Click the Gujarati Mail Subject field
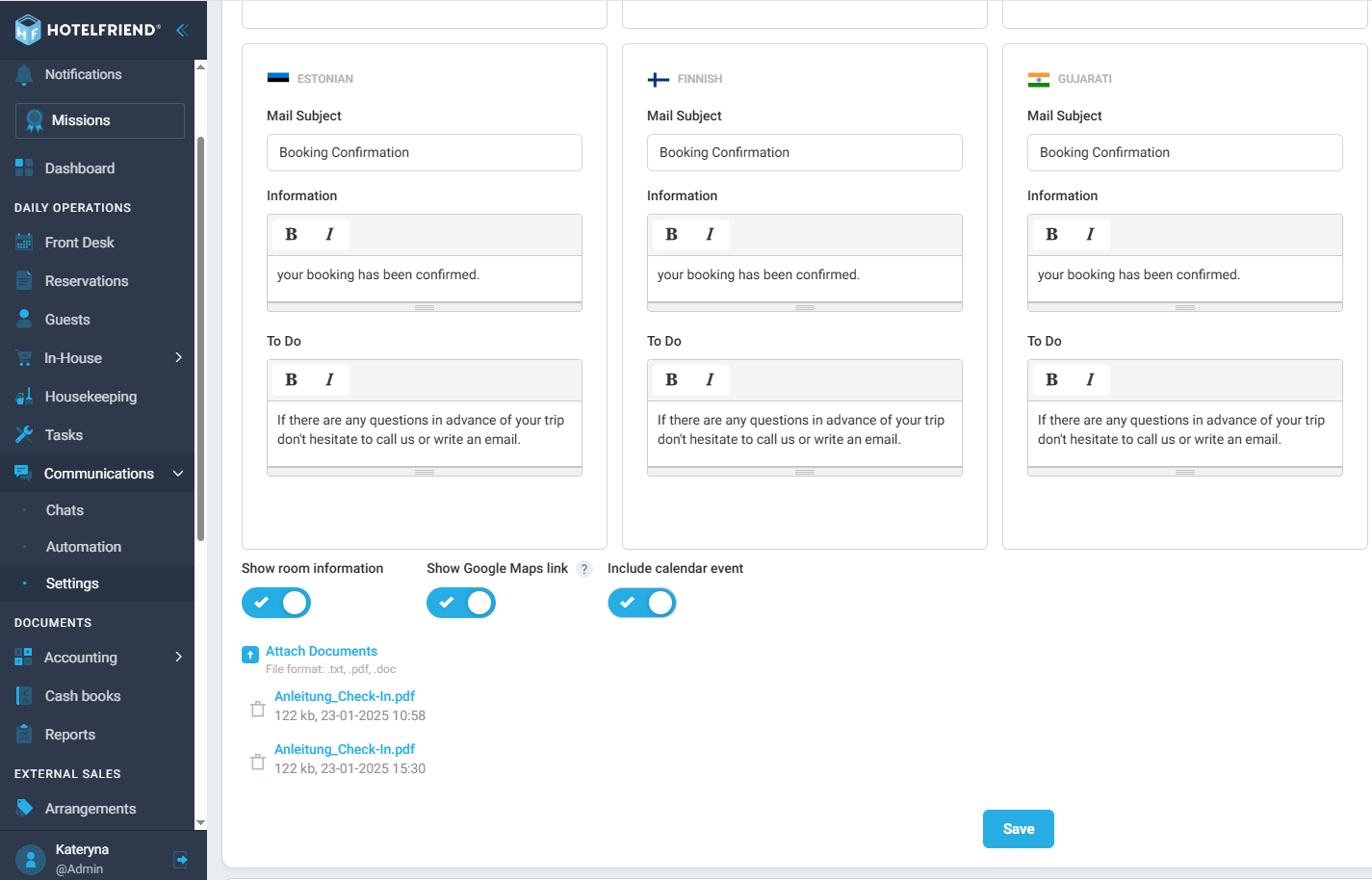This screenshot has width=1372, height=880. [x=1184, y=153]
